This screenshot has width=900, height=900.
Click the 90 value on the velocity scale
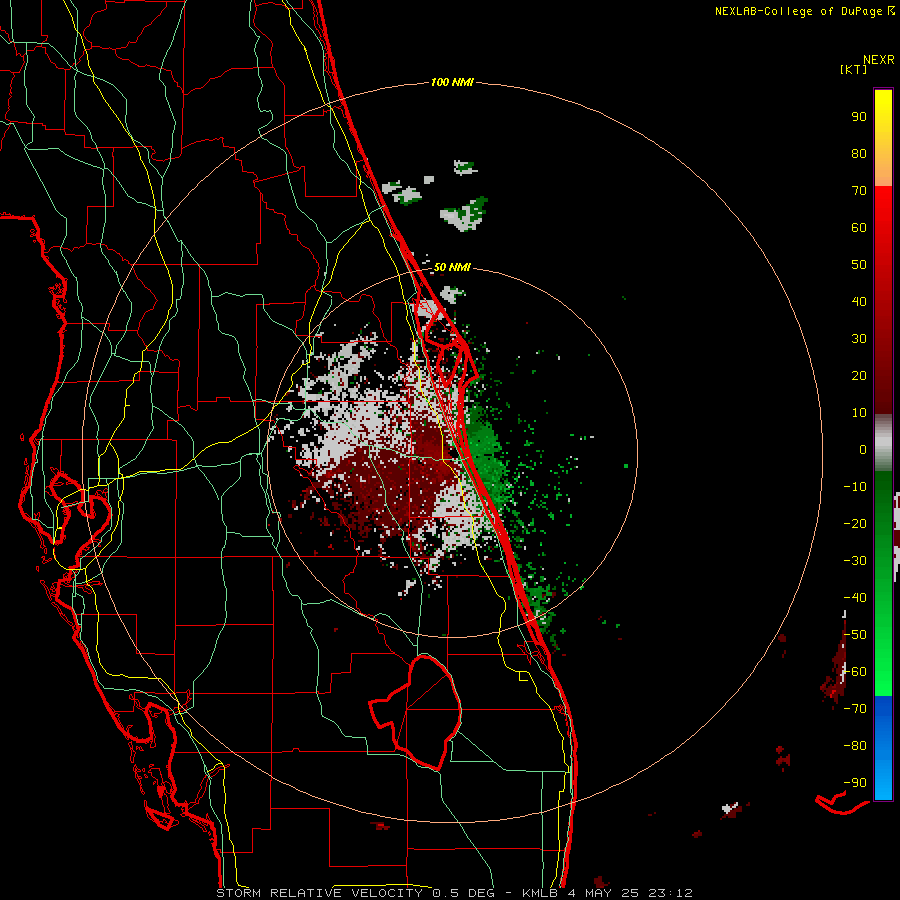point(859,117)
